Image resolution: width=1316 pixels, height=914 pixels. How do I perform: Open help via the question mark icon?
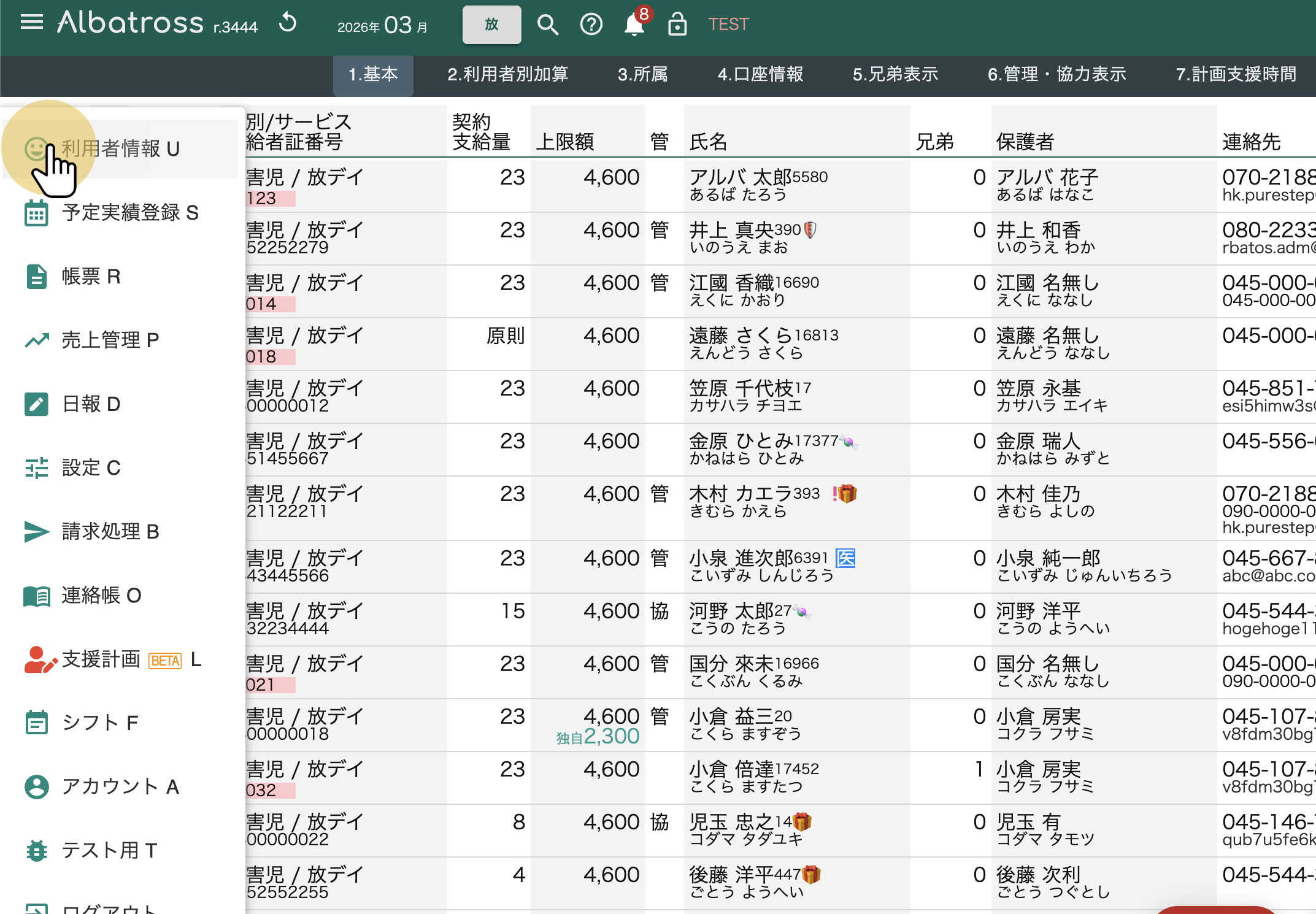point(591,25)
